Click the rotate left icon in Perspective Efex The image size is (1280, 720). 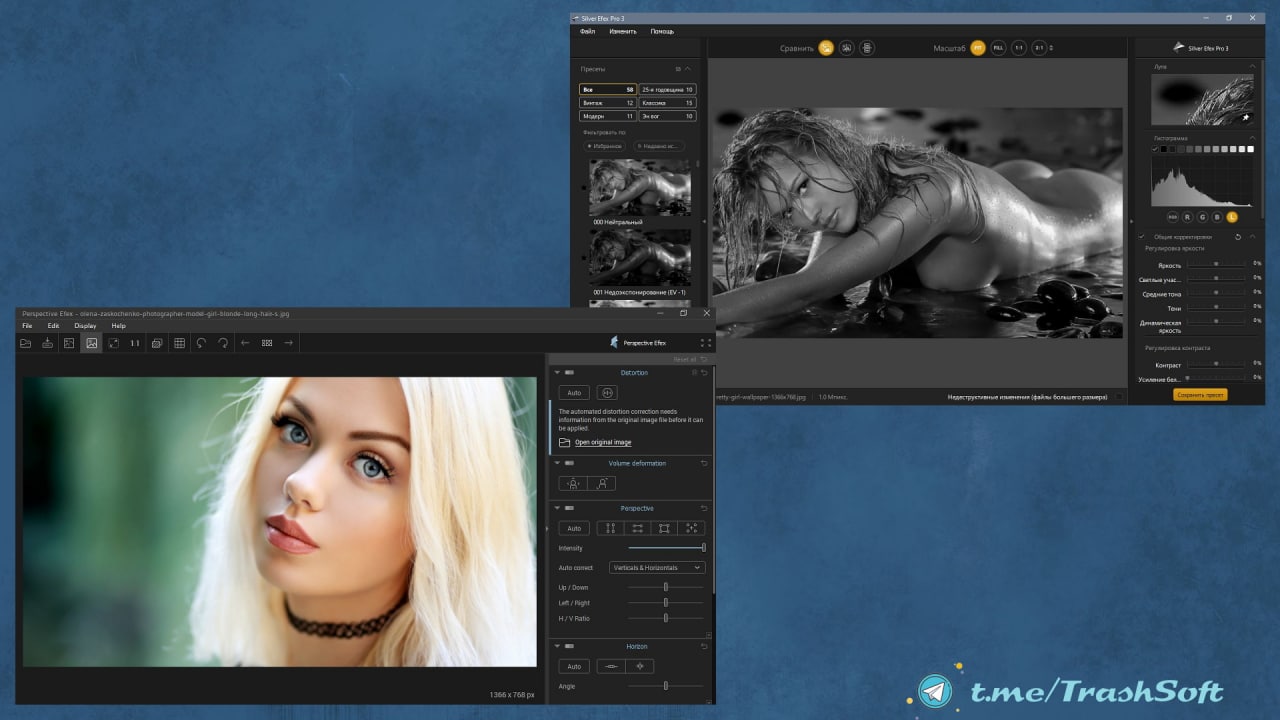(201, 343)
